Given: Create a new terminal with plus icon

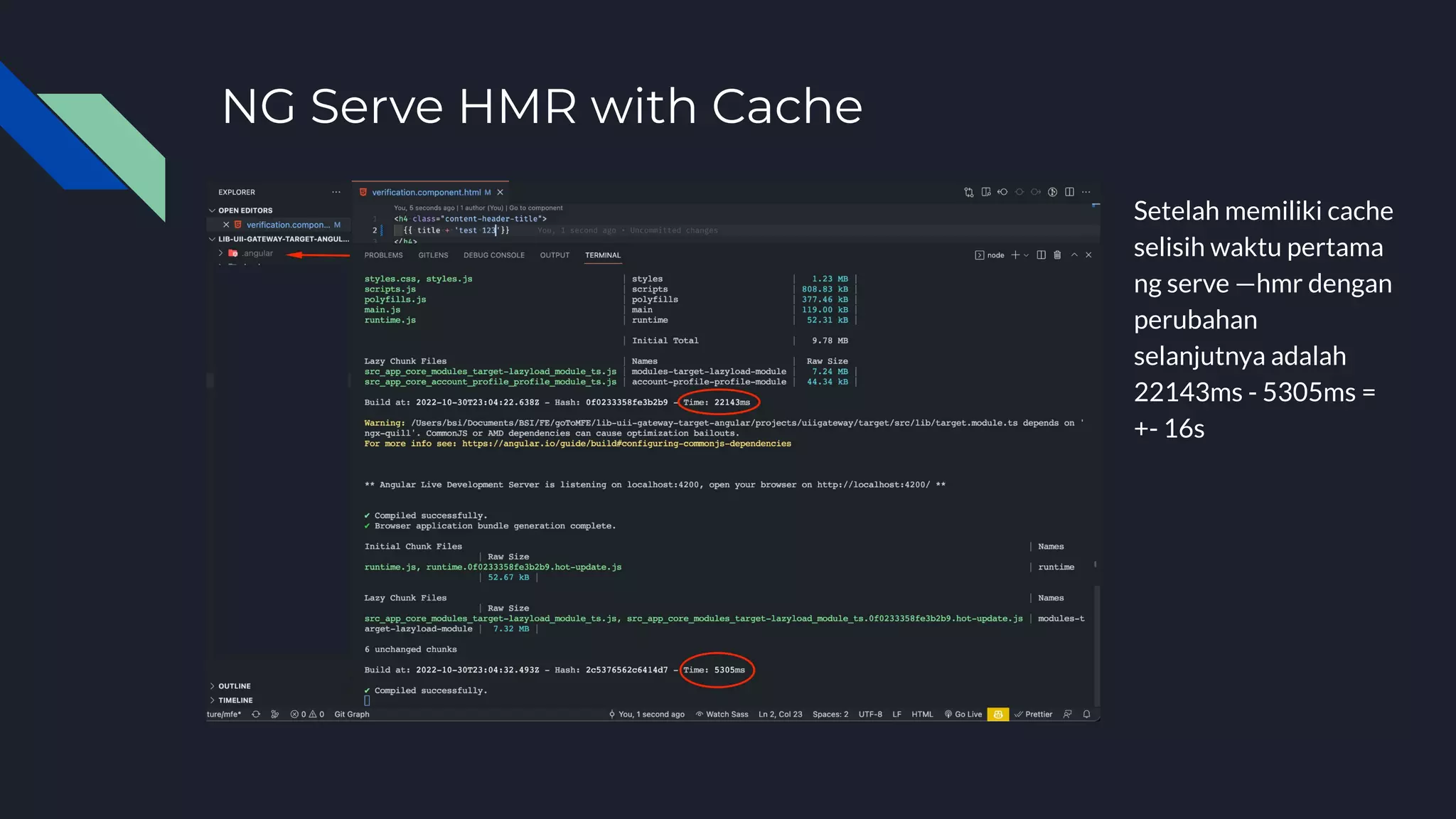Looking at the screenshot, I should click(x=1015, y=255).
